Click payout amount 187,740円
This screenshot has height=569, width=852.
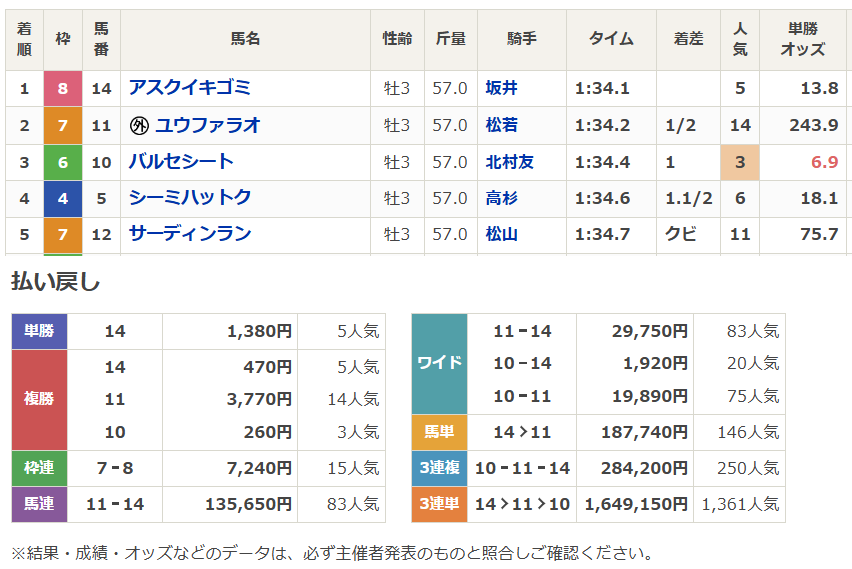(644, 432)
